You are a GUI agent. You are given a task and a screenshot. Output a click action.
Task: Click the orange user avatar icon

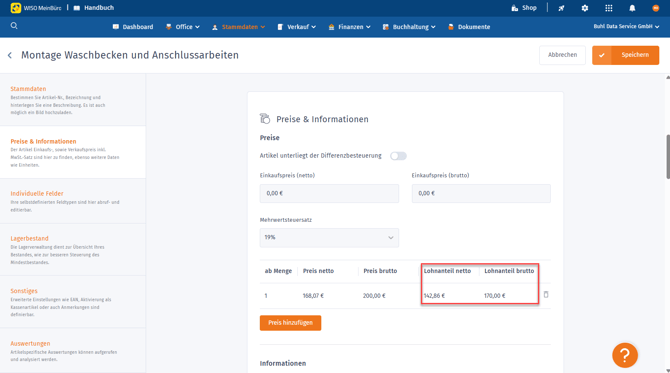[x=655, y=8]
